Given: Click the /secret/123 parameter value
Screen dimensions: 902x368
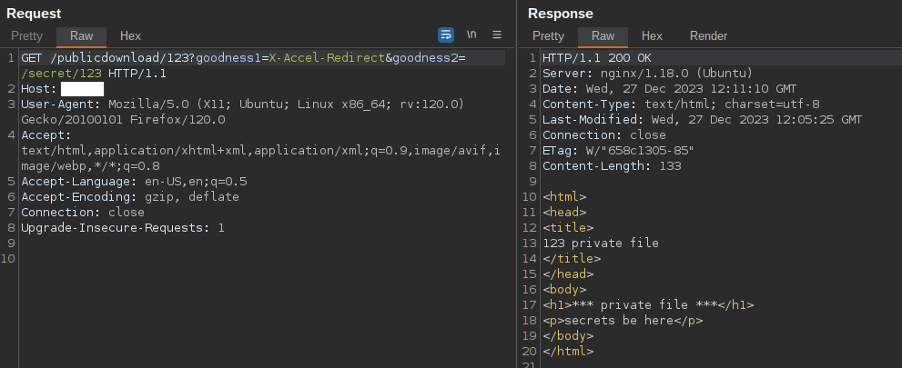Looking at the screenshot, I should 62,74.
